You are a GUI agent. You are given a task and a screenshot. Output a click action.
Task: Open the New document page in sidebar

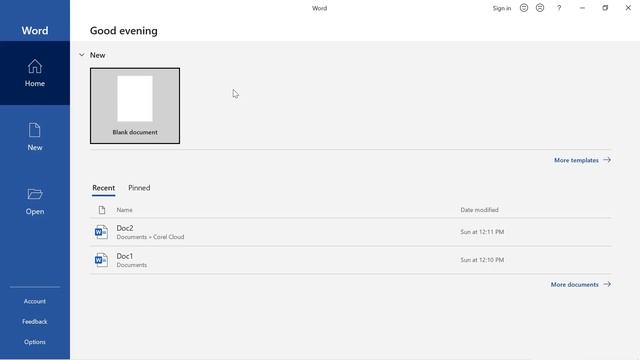[35, 137]
